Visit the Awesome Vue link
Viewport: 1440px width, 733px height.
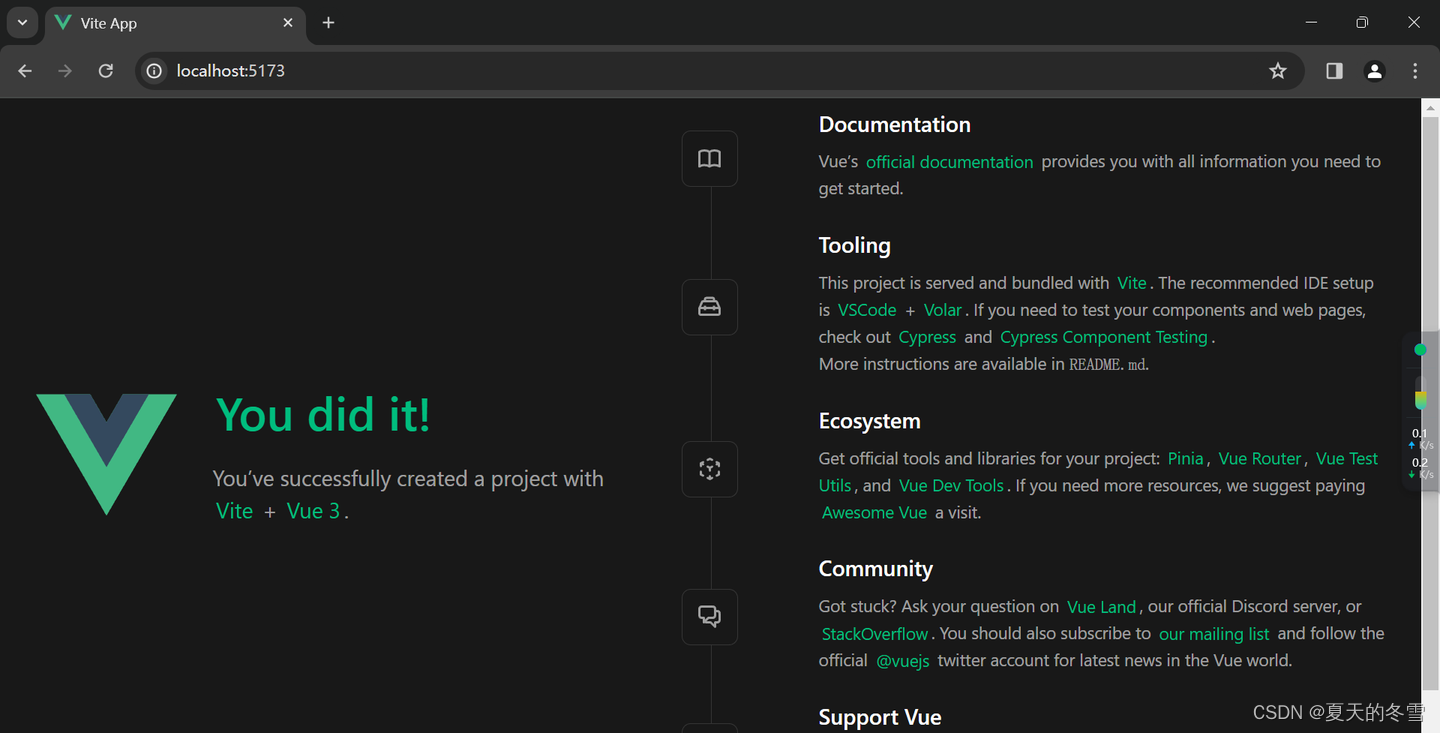(x=874, y=512)
